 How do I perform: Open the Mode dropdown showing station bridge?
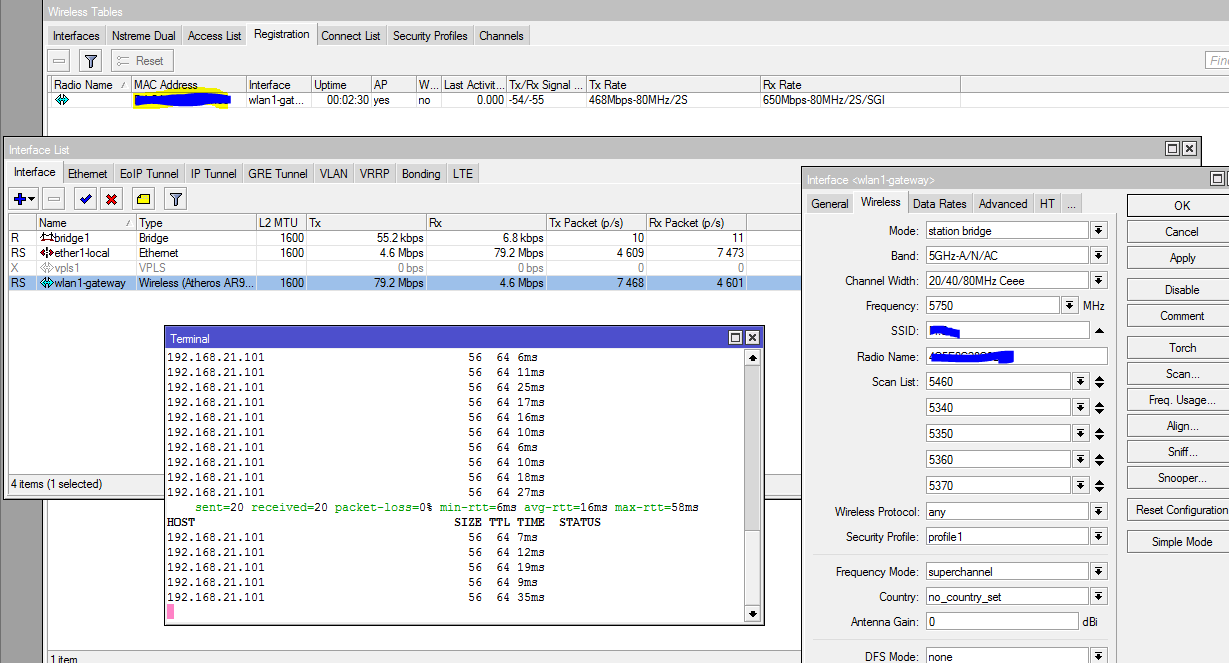1098,231
